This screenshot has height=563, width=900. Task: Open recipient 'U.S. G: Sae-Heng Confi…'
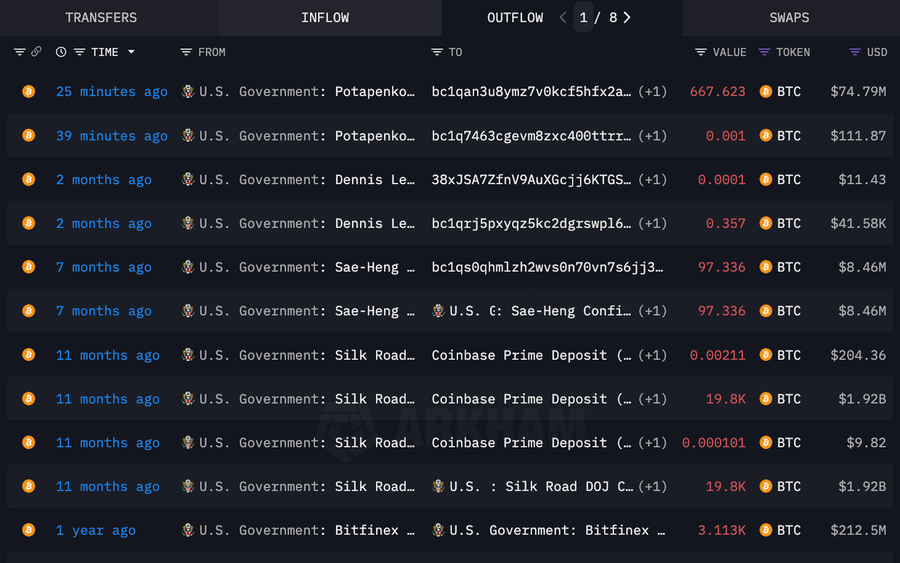540,311
